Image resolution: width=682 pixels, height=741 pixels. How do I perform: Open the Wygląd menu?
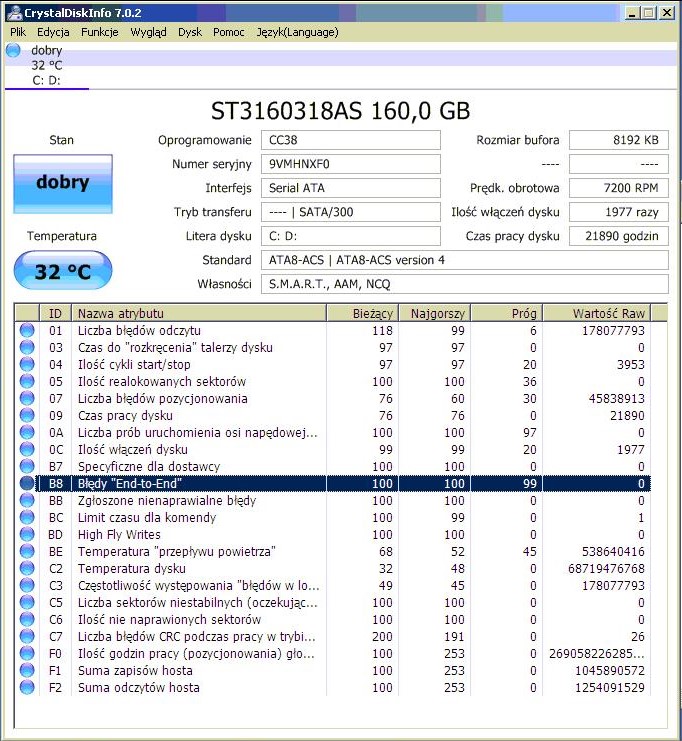pyautogui.click(x=148, y=32)
